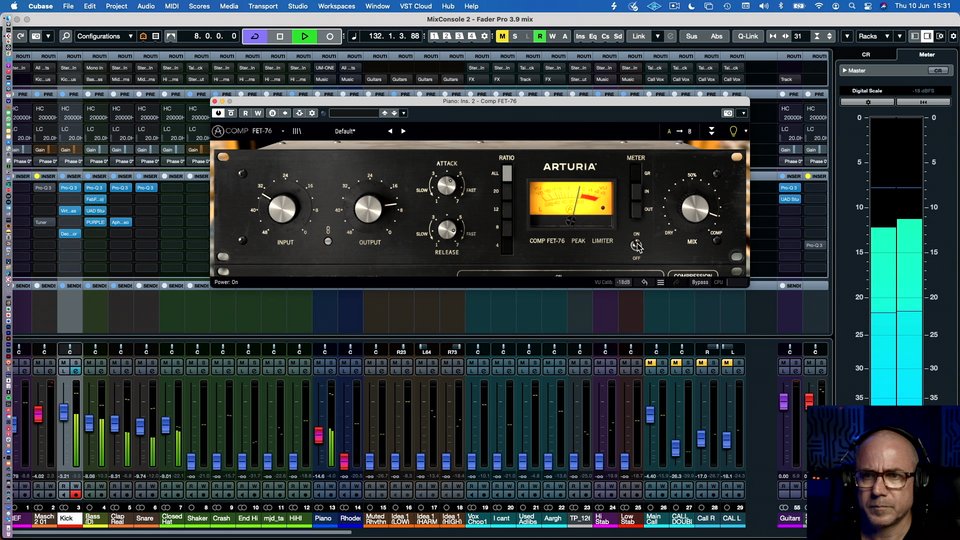Stop playback with the transport Stop button
Viewport: 960px width, 540px height.
[280, 36]
